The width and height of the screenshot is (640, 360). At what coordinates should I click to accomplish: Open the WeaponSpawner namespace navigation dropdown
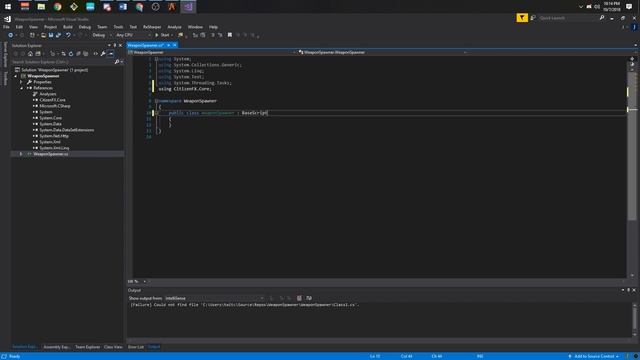[212, 53]
